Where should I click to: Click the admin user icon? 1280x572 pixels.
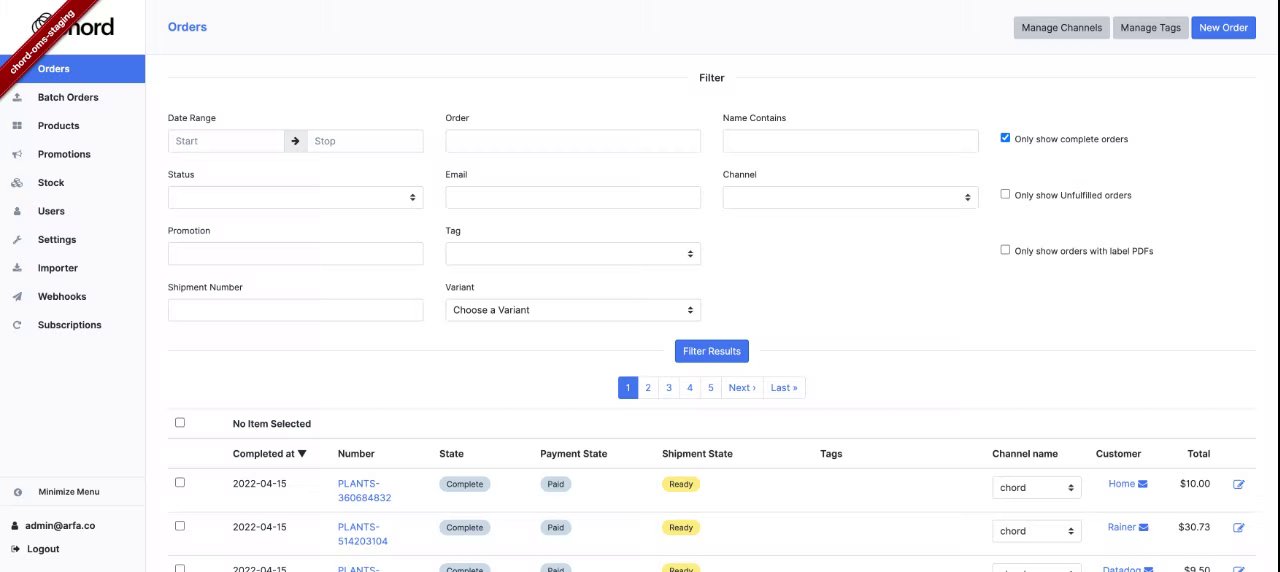(x=16, y=526)
